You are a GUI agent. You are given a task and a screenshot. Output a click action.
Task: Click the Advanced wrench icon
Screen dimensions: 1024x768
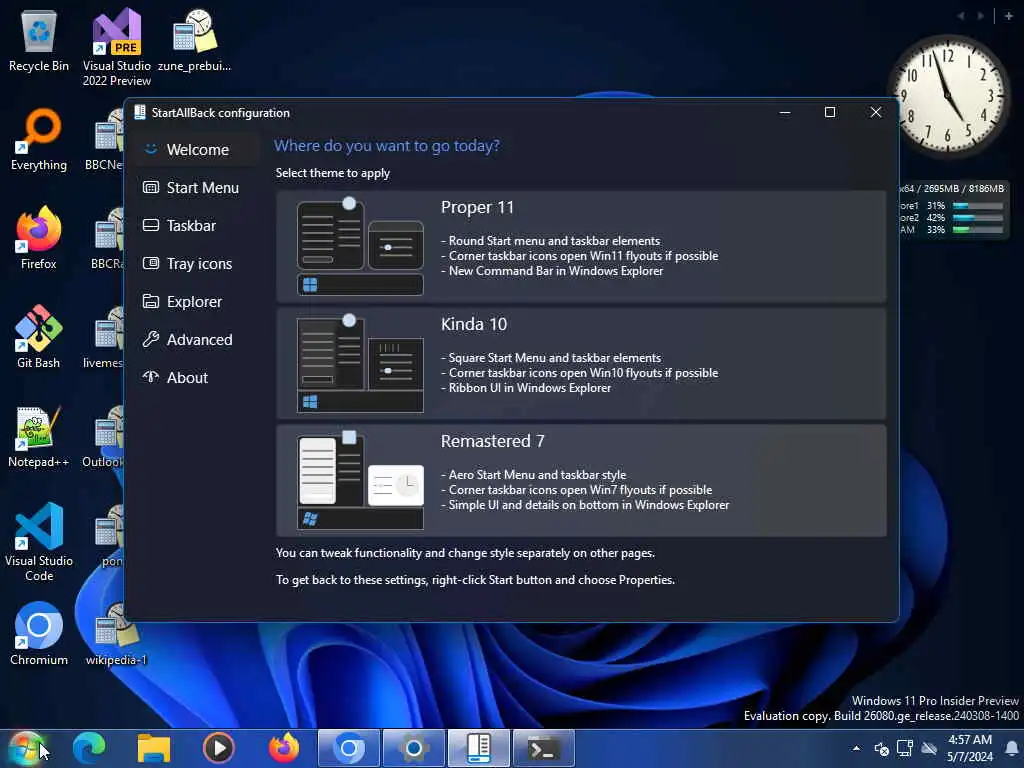[151, 339]
